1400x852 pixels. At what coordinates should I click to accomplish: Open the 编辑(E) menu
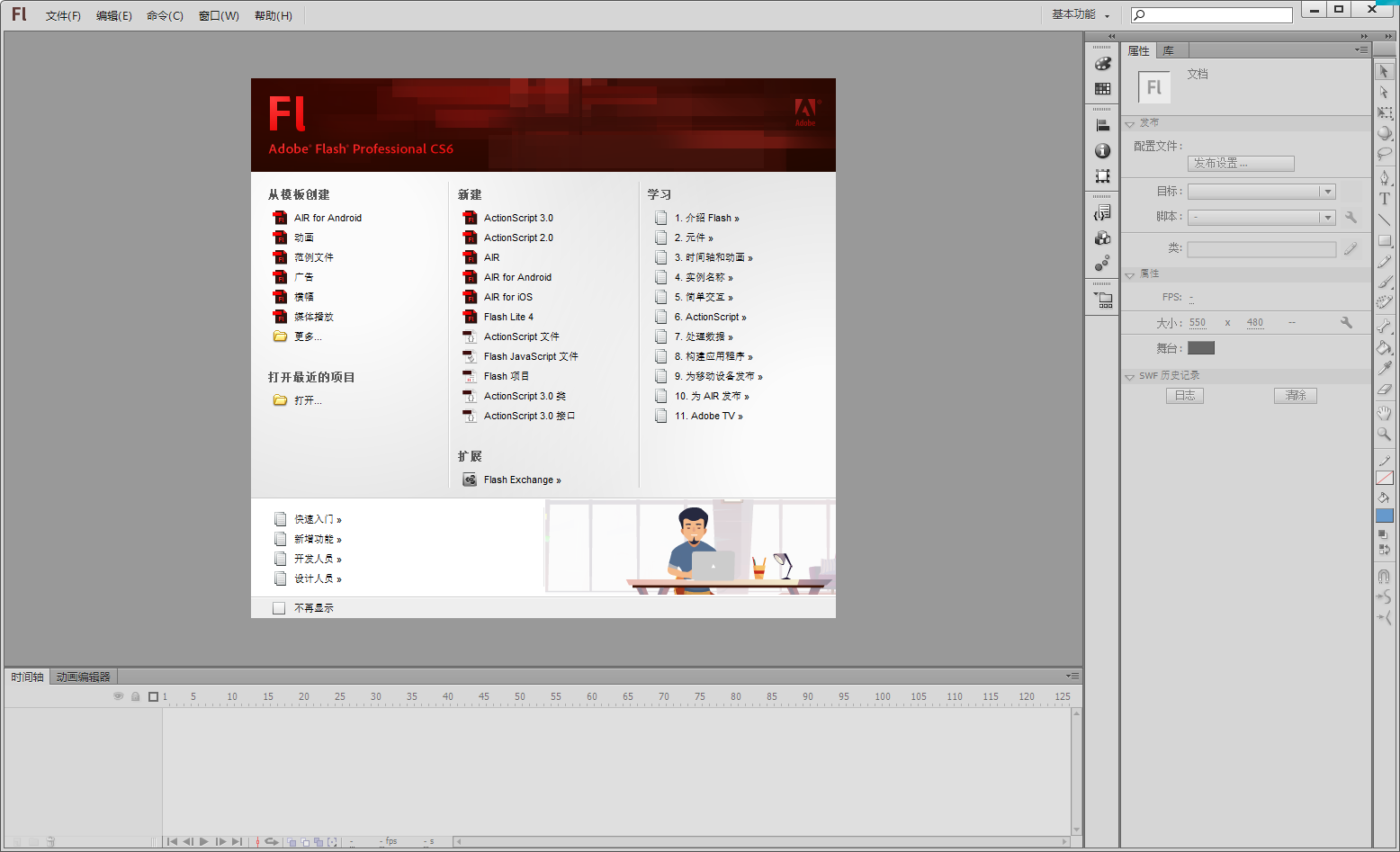pyautogui.click(x=113, y=15)
